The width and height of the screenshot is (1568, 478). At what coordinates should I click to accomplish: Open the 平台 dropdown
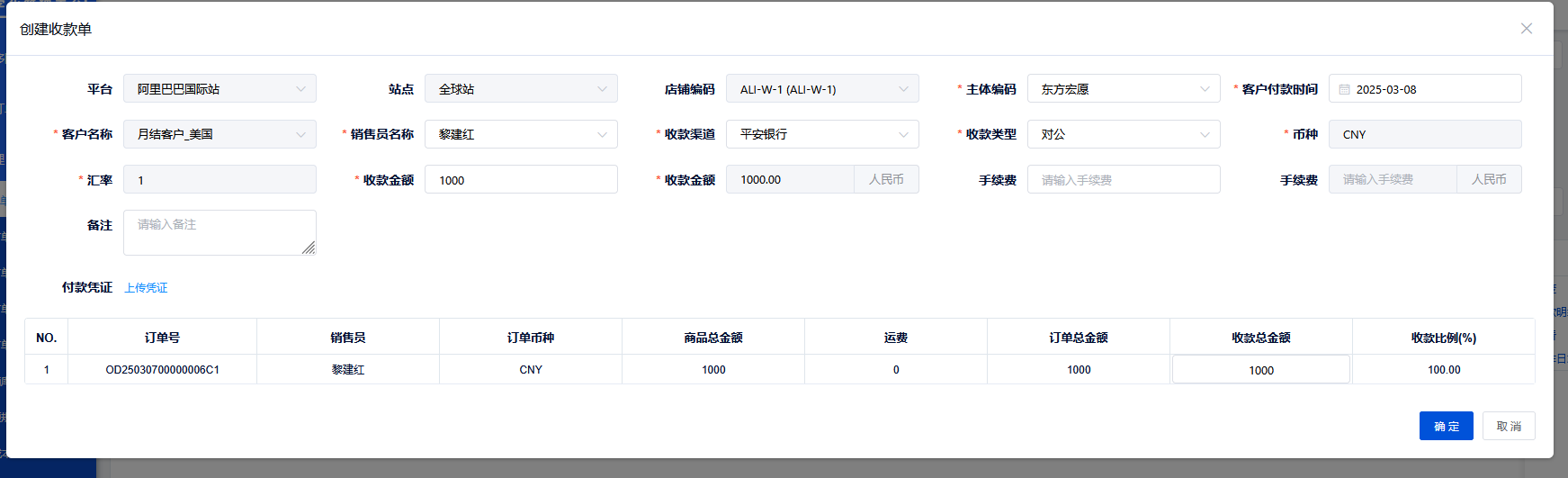coord(220,89)
